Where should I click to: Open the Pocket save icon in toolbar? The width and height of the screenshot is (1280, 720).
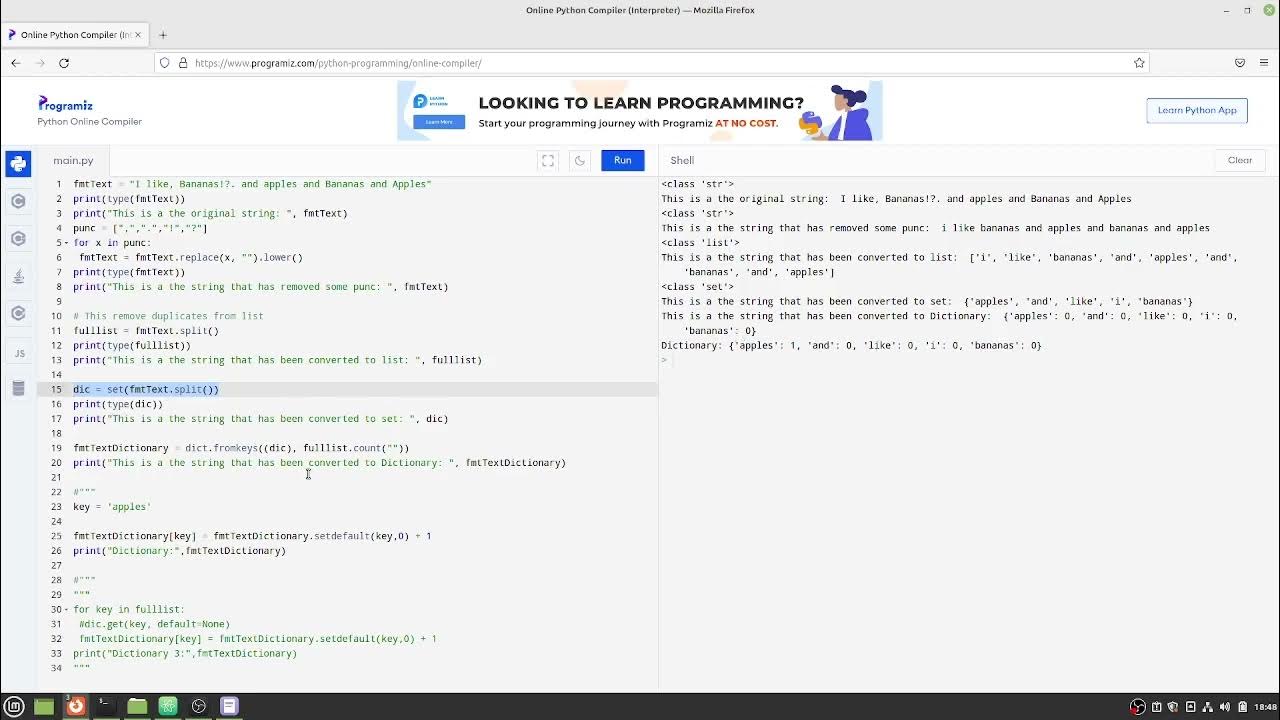pos(1240,63)
